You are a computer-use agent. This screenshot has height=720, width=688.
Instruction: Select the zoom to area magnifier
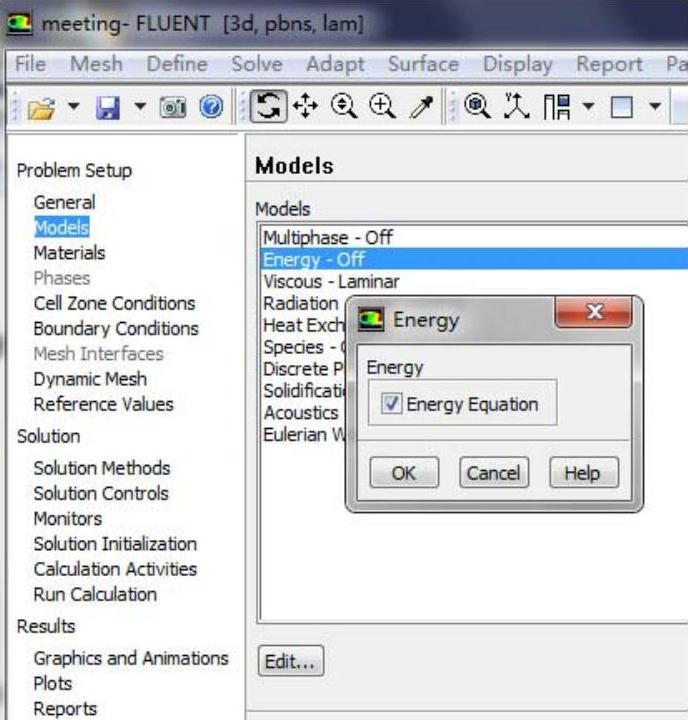(382, 106)
